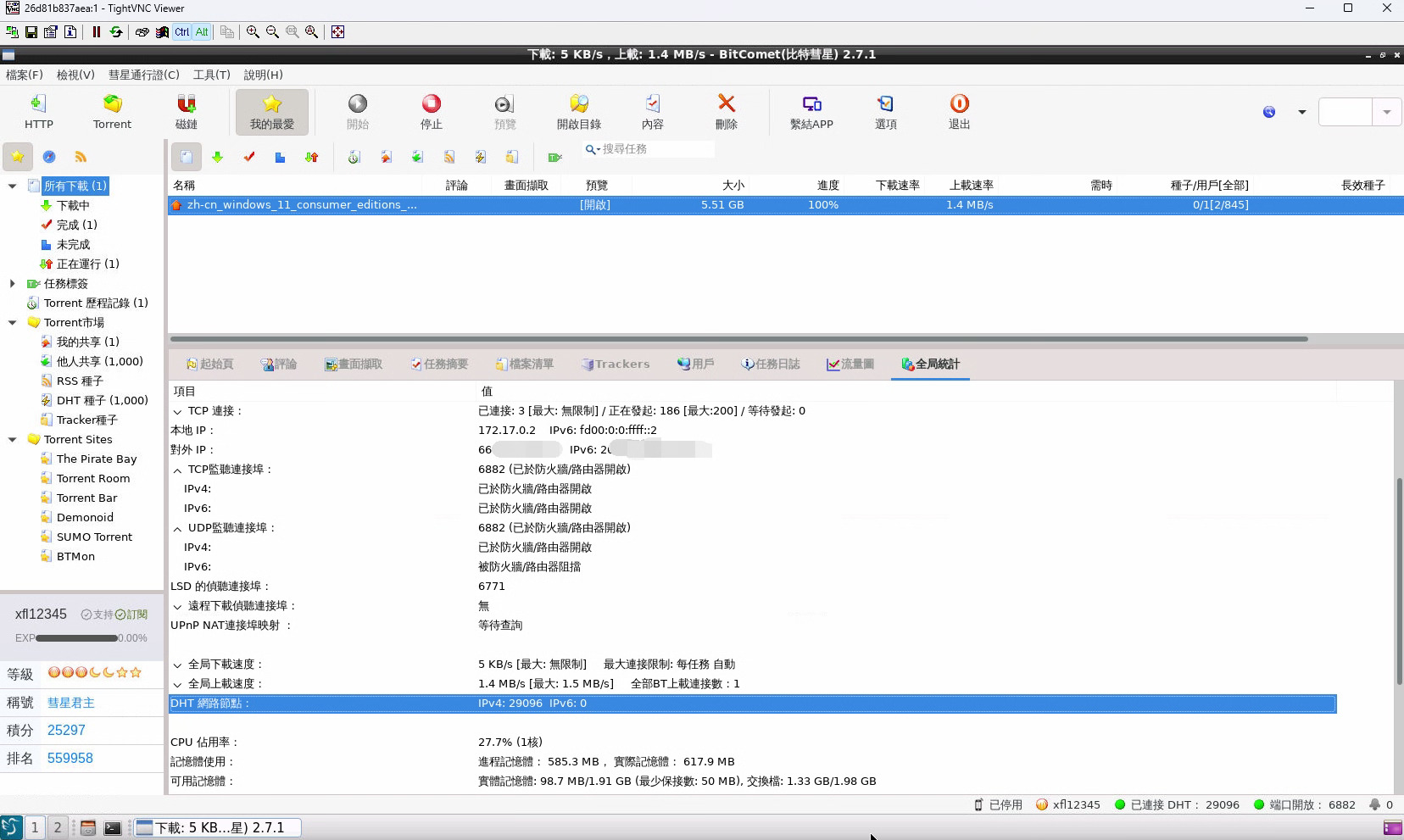Open the download folder 開啟目錄
Image resolution: width=1404 pixels, height=840 pixels.
tap(579, 111)
